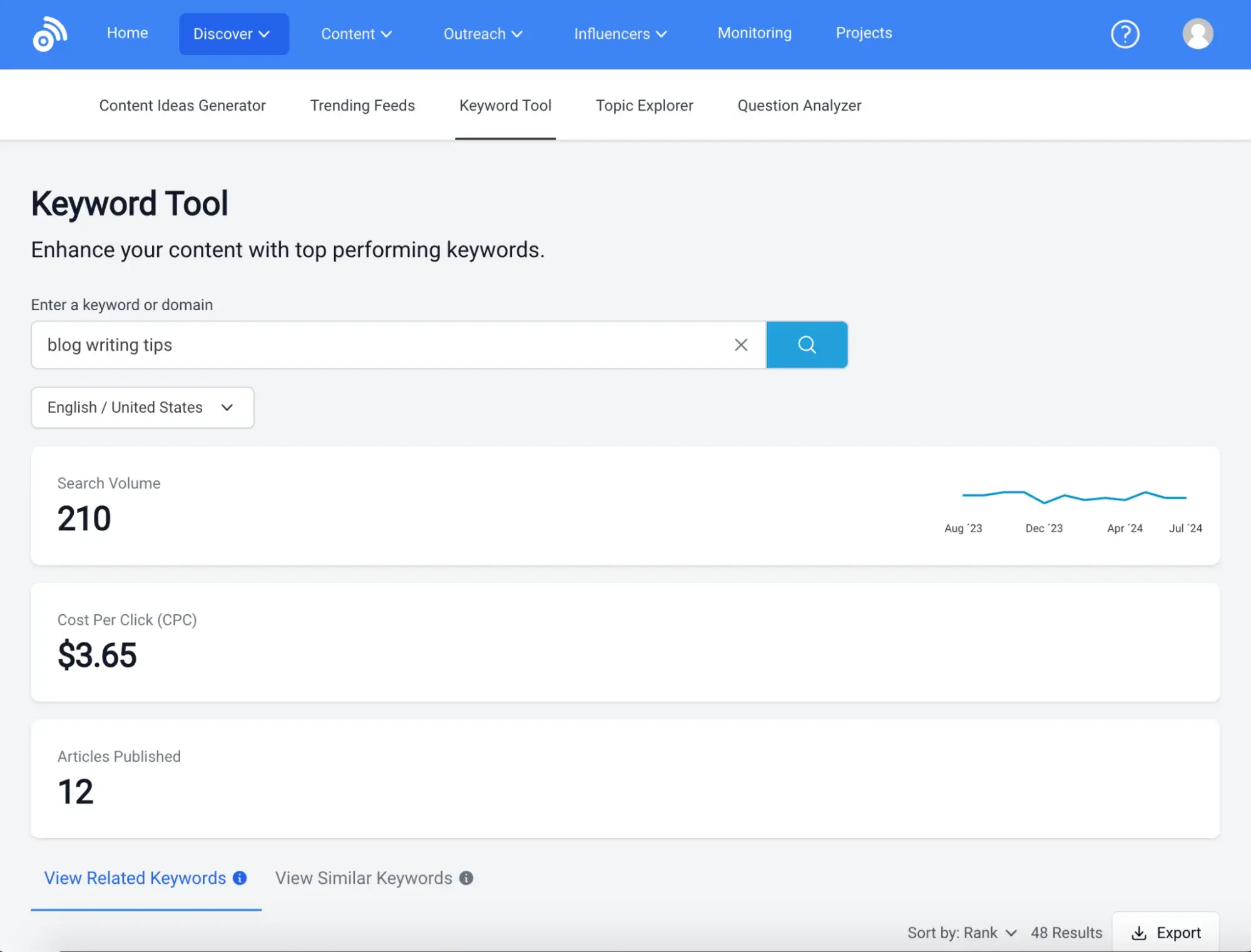Click the help question mark icon
This screenshot has height=952, width=1251.
[x=1124, y=34]
